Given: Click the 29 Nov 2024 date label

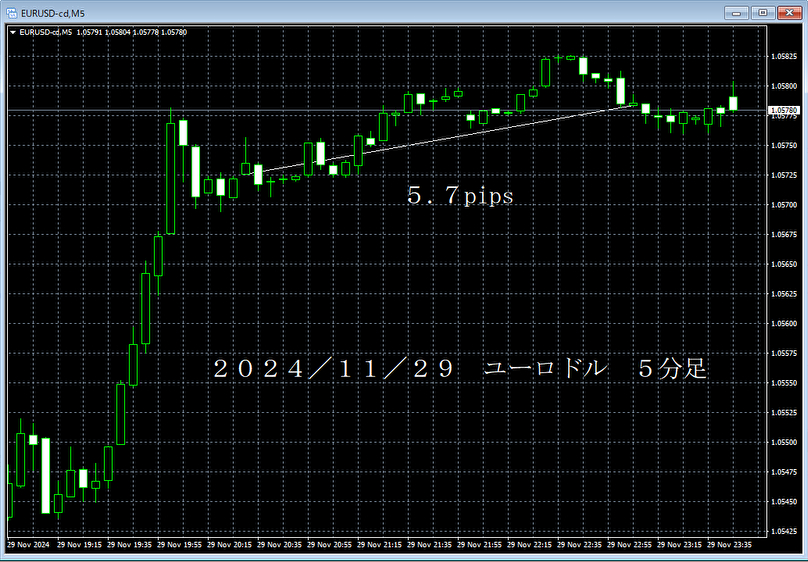Looking at the screenshot, I should [x=28, y=546].
